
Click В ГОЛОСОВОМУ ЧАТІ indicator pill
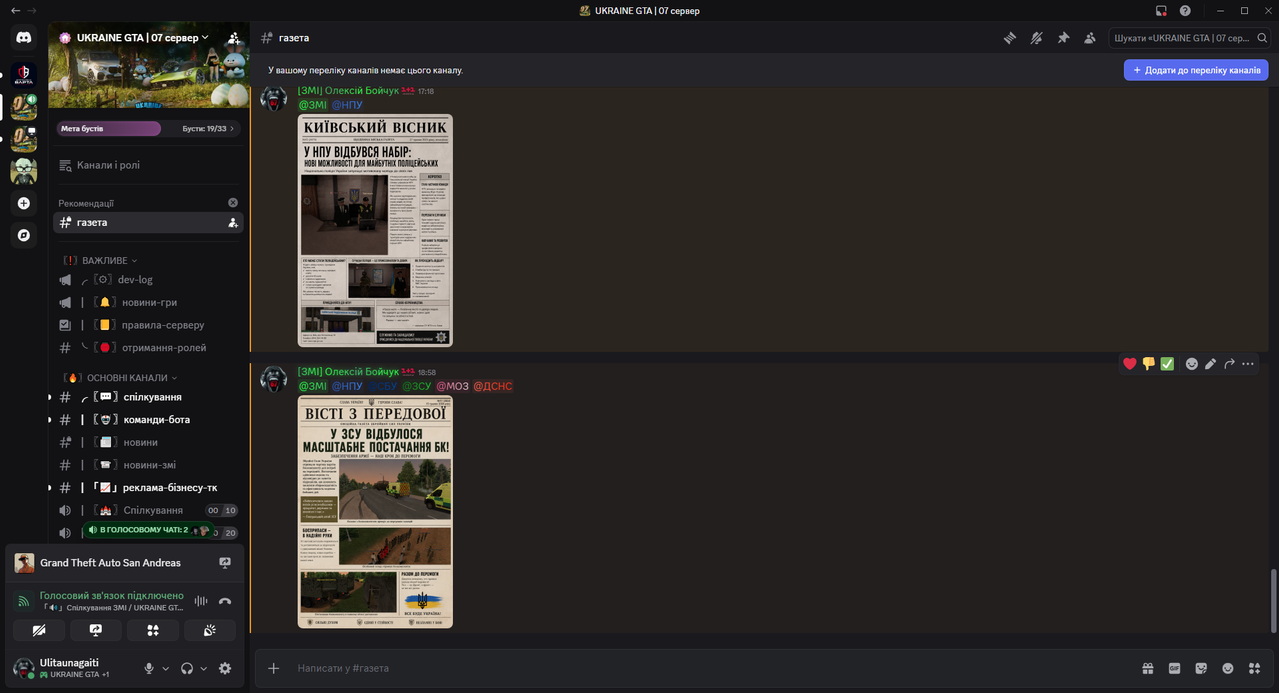point(148,529)
